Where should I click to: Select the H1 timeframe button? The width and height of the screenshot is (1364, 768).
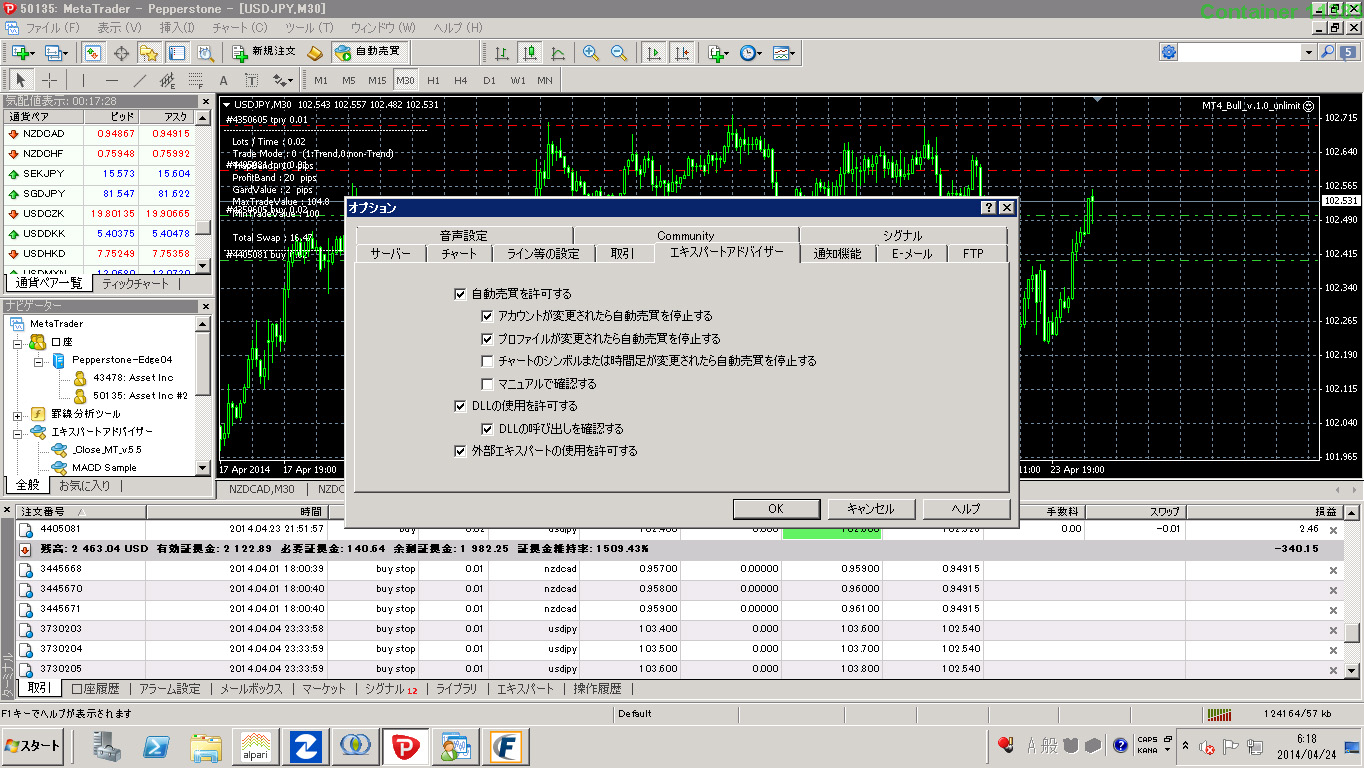tap(433, 80)
